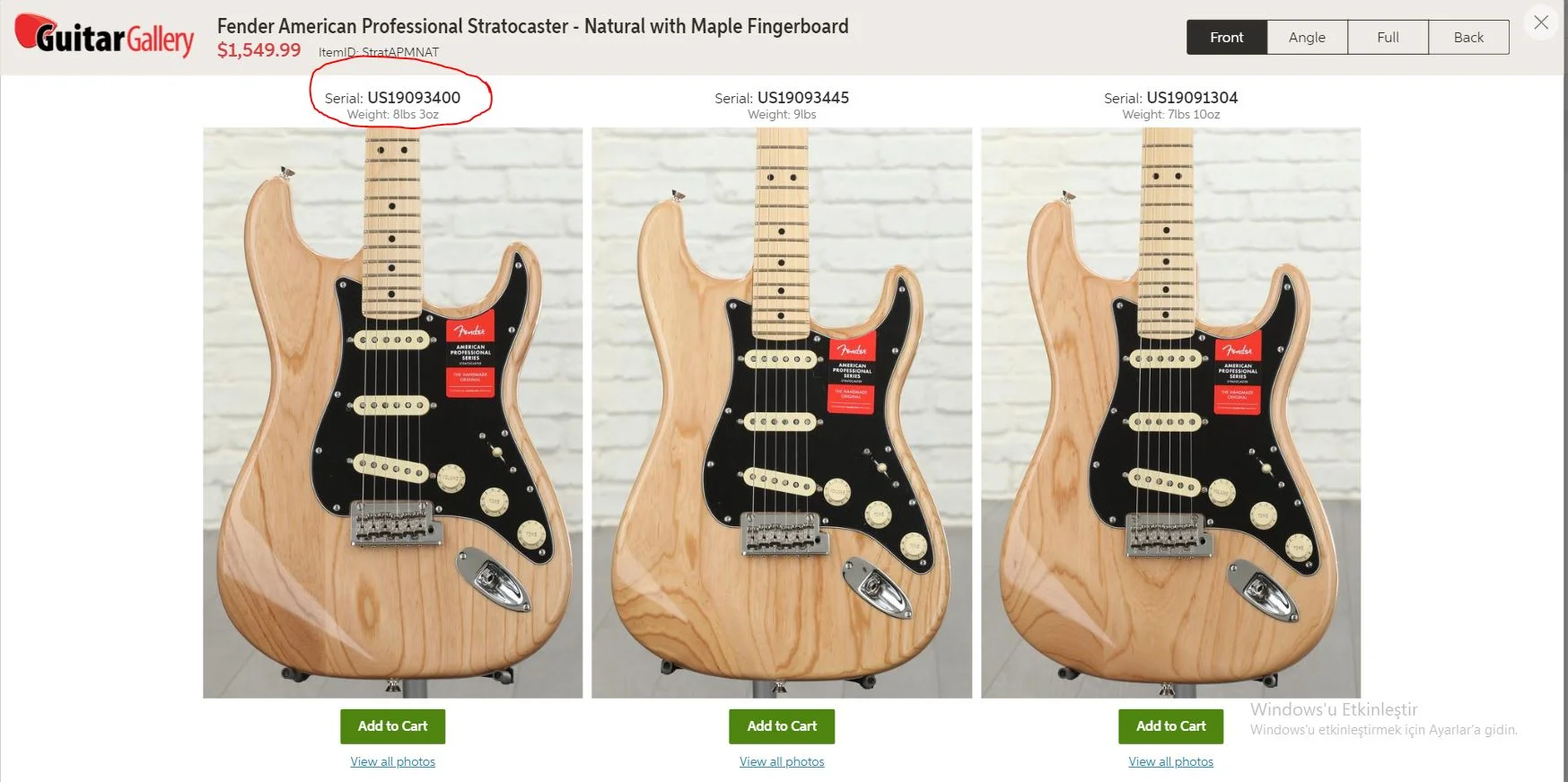Switch to the Angle view tab
1568x782 pixels.
tap(1307, 37)
